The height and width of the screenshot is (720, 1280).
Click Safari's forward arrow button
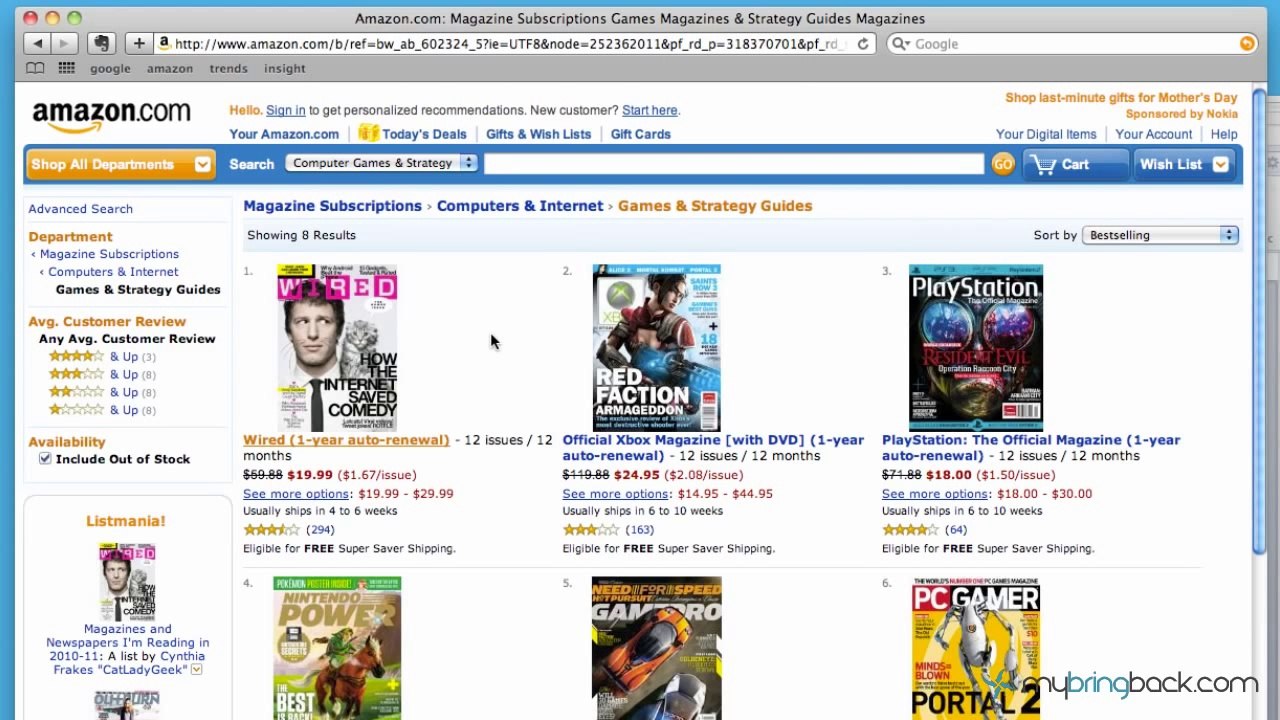pyautogui.click(x=64, y=43)
